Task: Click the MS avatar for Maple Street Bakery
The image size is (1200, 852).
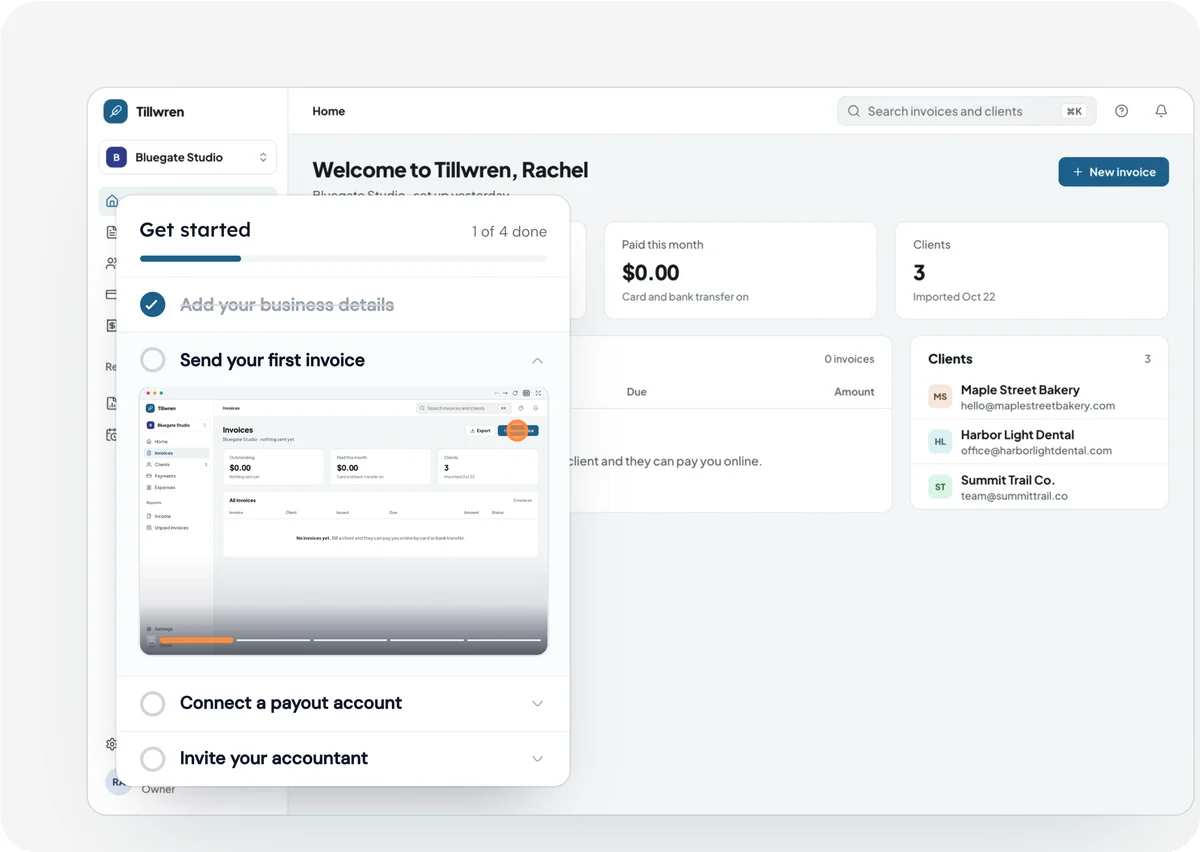Action: pos(940,397)
